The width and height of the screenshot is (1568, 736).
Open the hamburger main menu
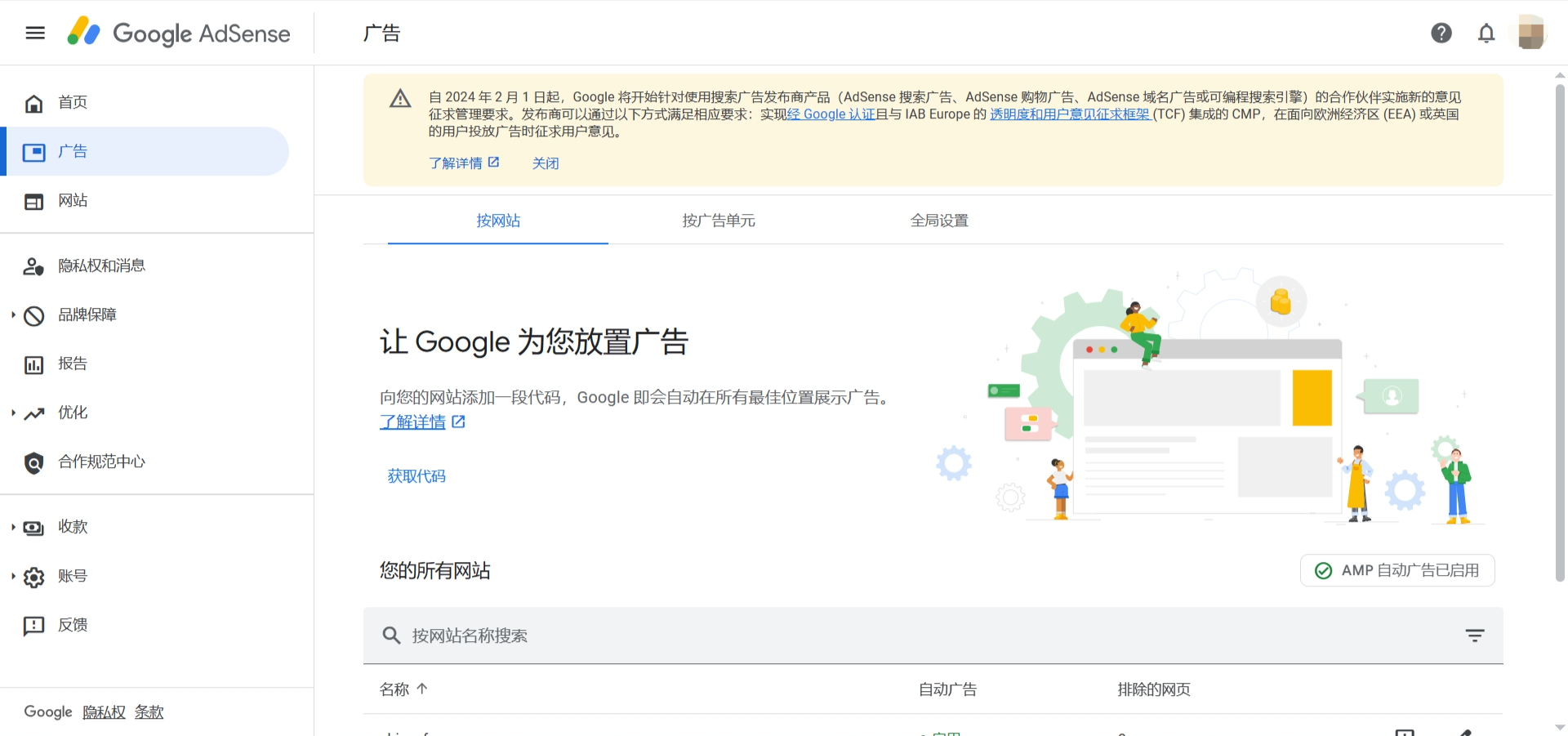[x=35, y=33]
